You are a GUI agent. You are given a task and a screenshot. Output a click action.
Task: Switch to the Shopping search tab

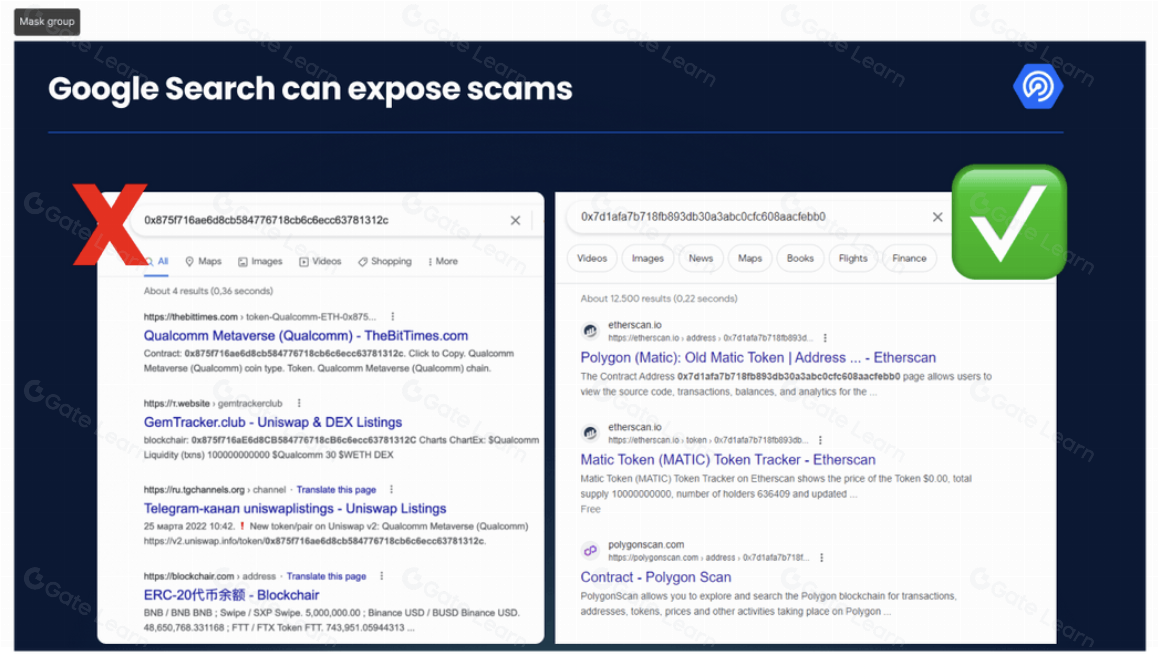(384, 261)
